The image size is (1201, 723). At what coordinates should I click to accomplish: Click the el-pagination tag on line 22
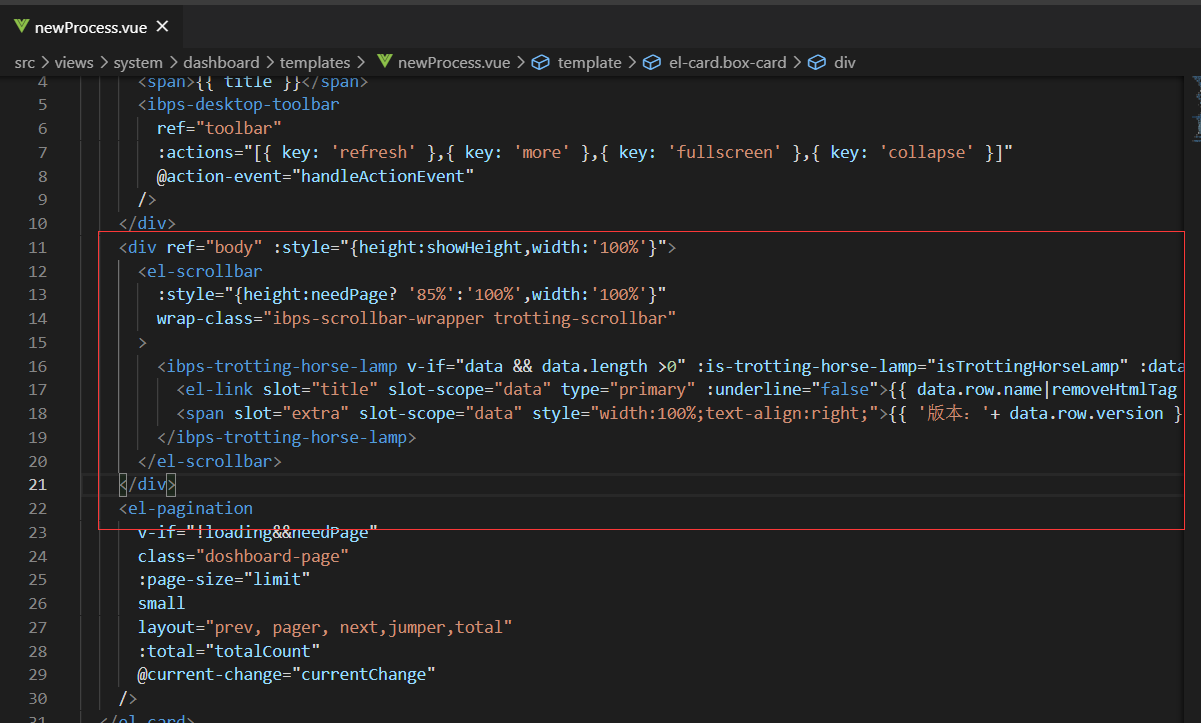coord(190,508)
